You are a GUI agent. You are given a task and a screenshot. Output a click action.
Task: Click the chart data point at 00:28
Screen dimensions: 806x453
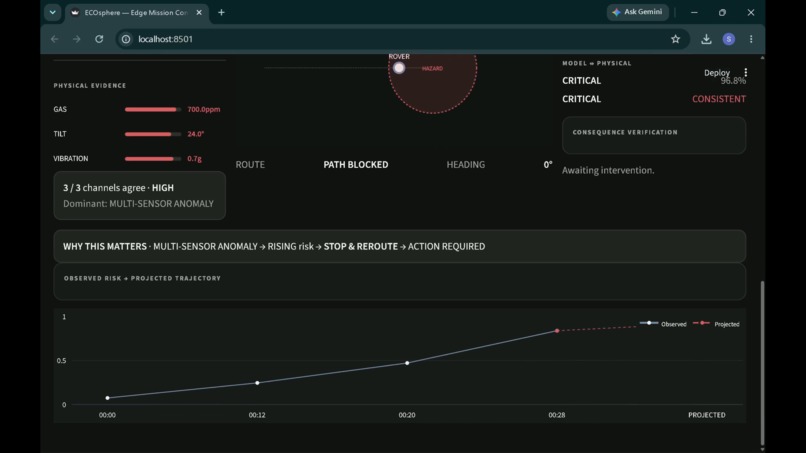click(557, 331)
